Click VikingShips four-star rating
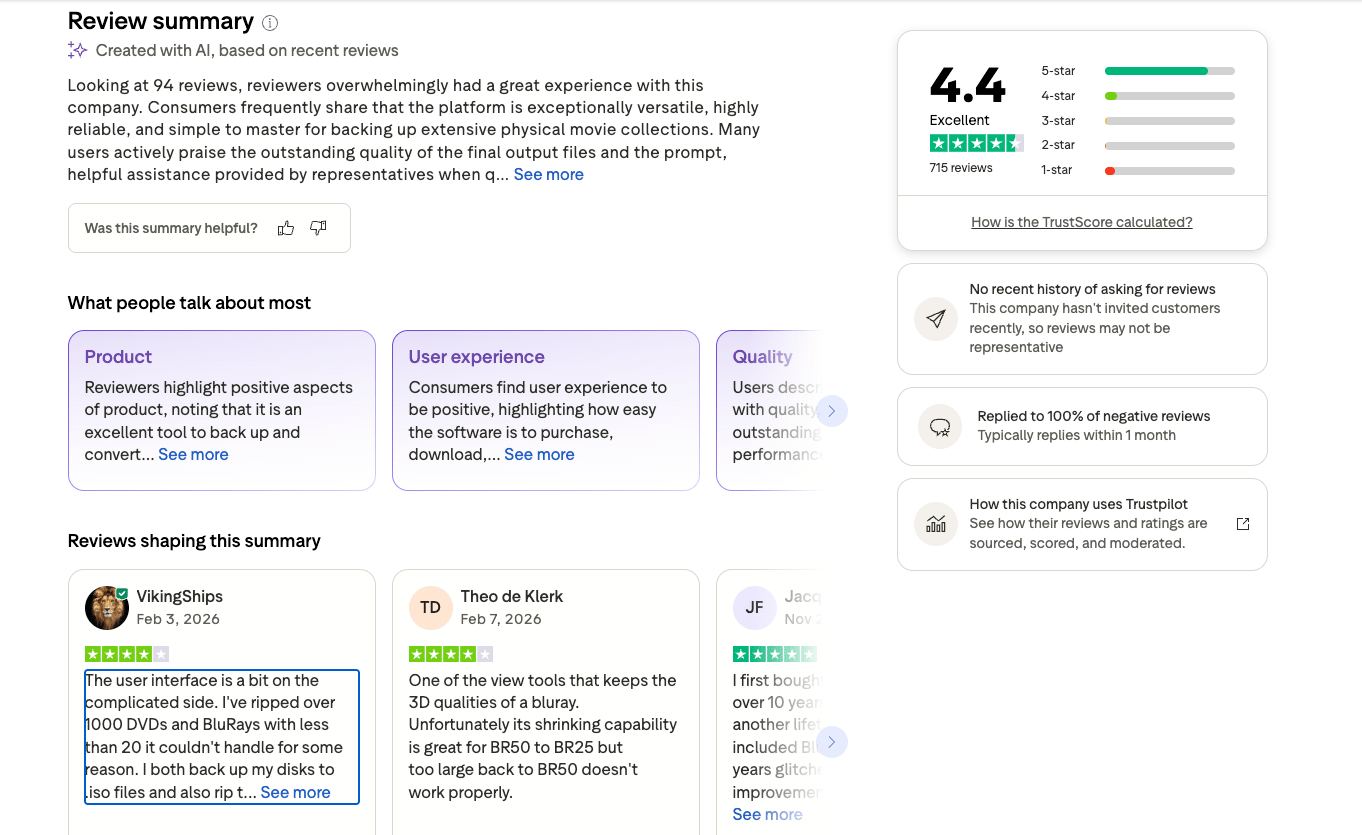 tap(127, 654)
